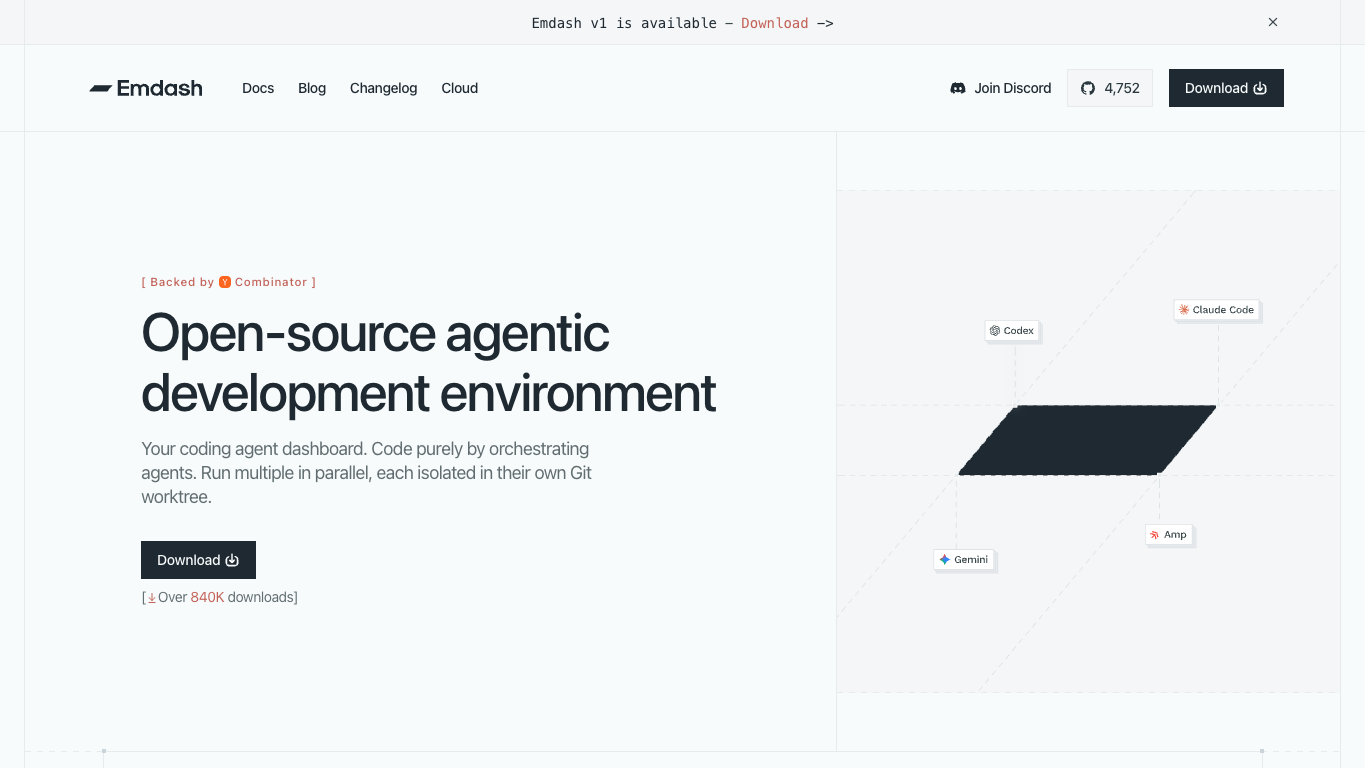Click the 840K downloads count text
This screenshot has height=768, width=1365.
pos(207,597)
